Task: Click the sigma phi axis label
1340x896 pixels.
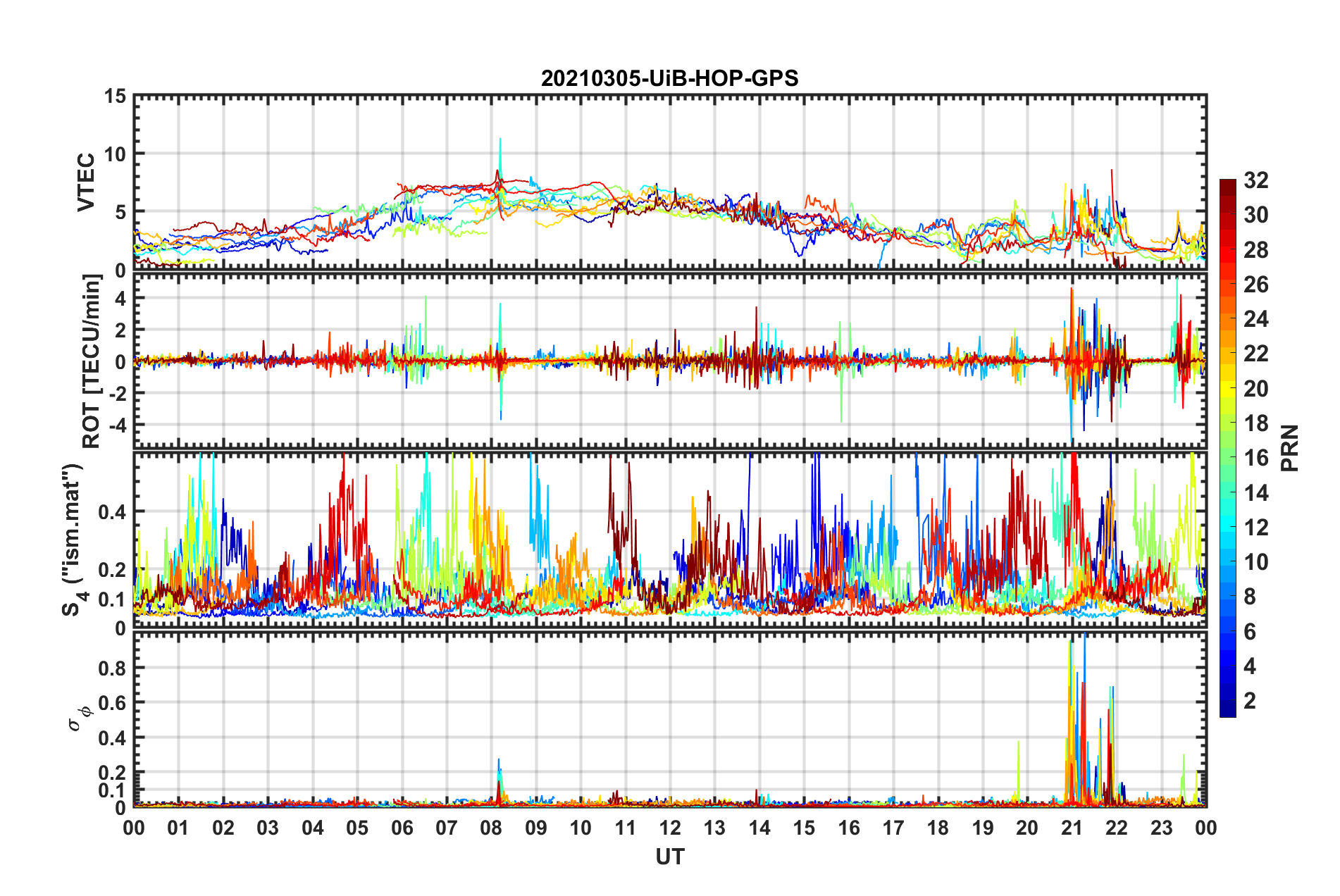Action: [79, 718]
